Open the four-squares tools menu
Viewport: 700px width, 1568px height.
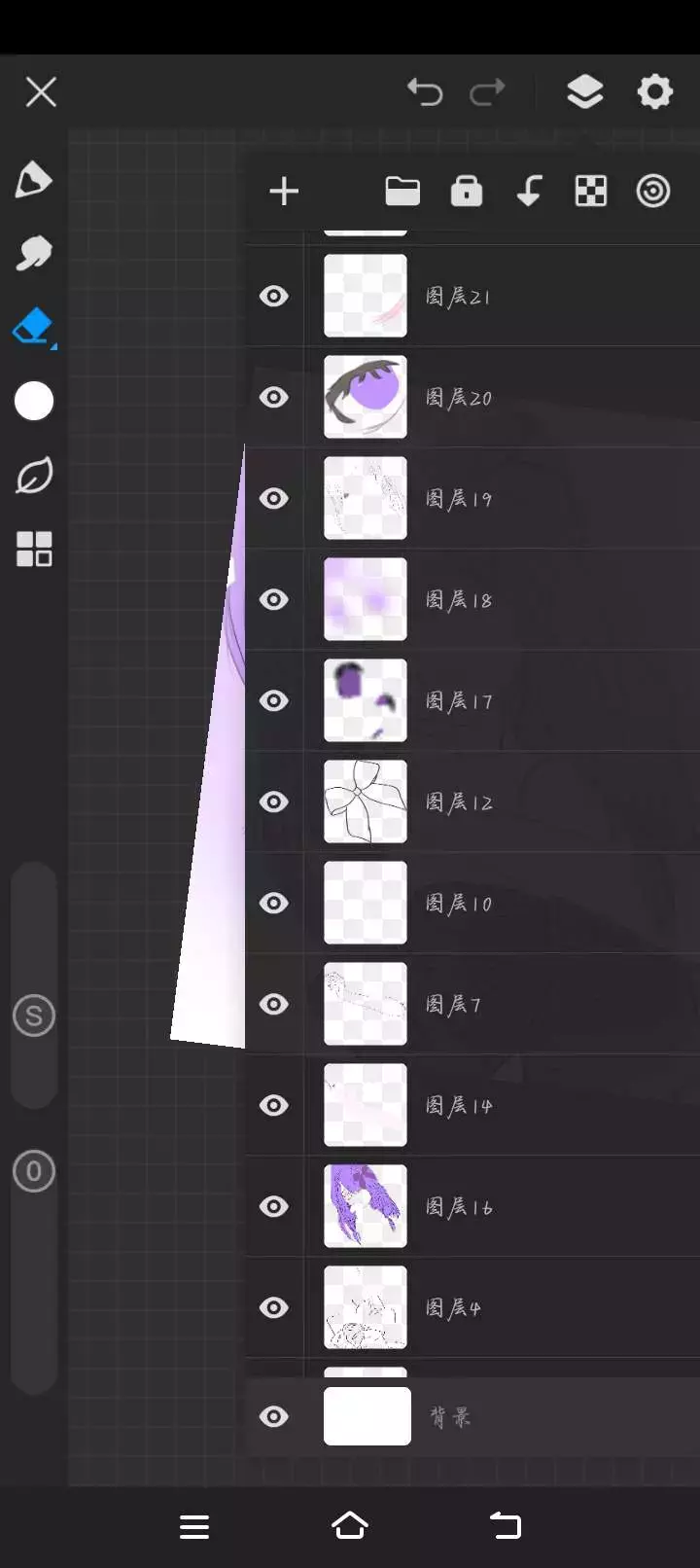click(34, 550)
